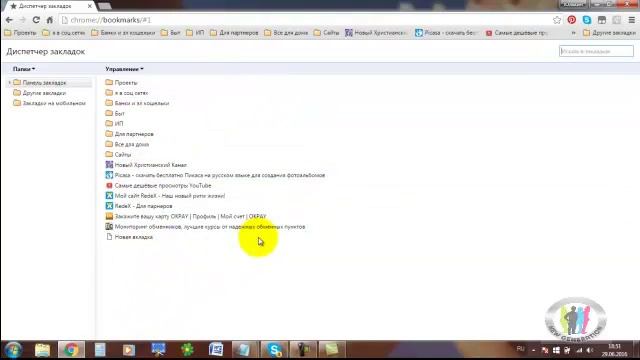Viewport: 640px width, 360px height.
Task: Select 'Закладки на мобильном' in folder tree
Action: coord(54,103)
